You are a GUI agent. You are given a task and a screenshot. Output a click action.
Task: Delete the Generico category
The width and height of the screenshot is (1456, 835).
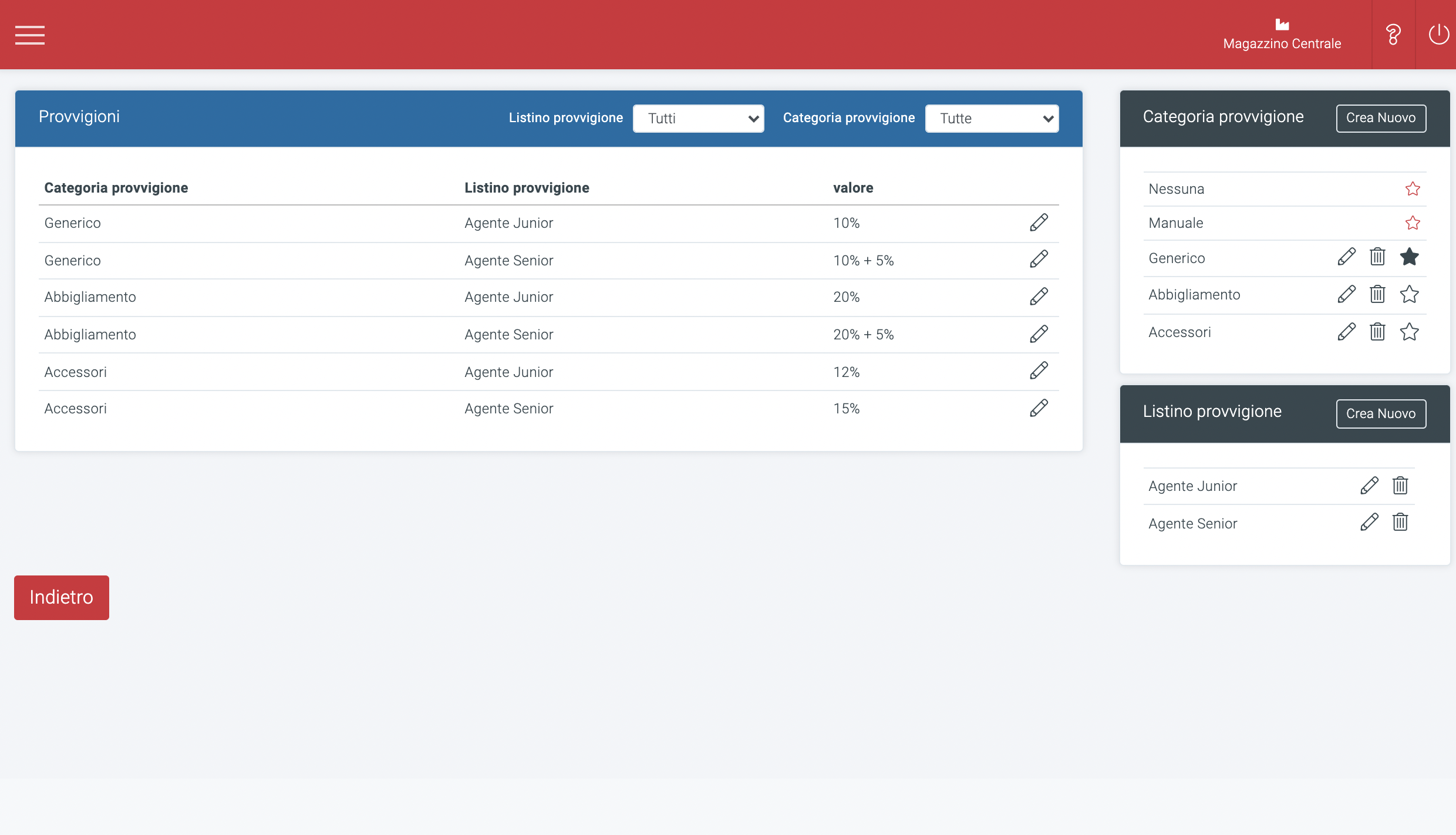click(1377, 257)
